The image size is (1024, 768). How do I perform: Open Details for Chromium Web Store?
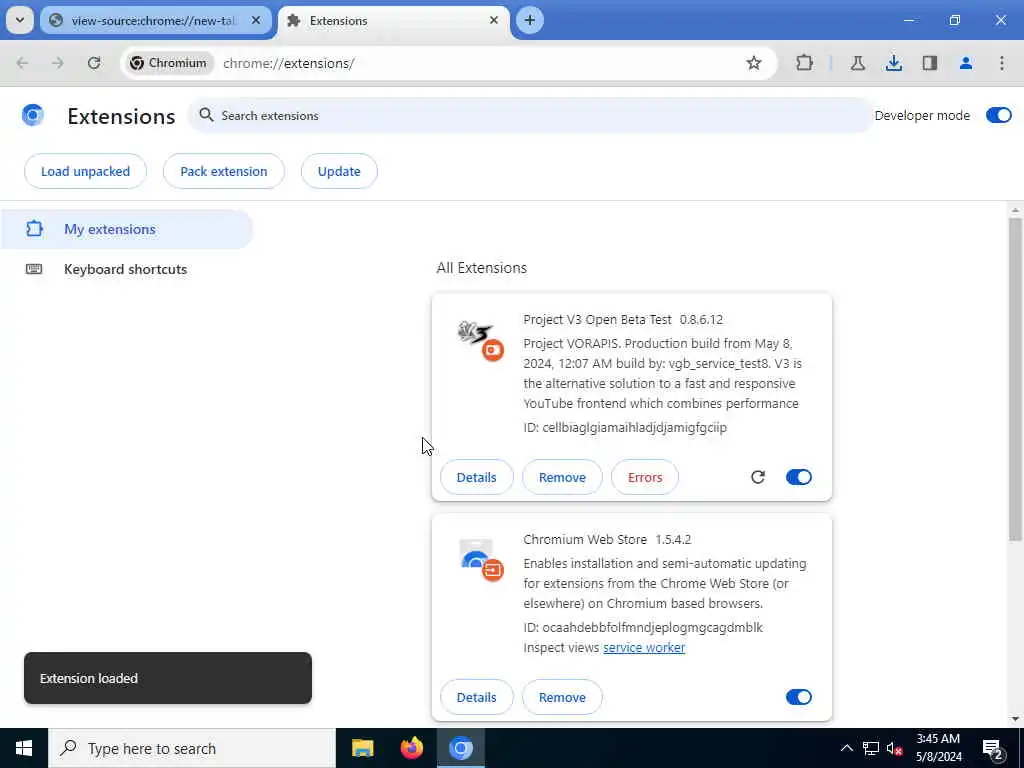pos(476,697)
